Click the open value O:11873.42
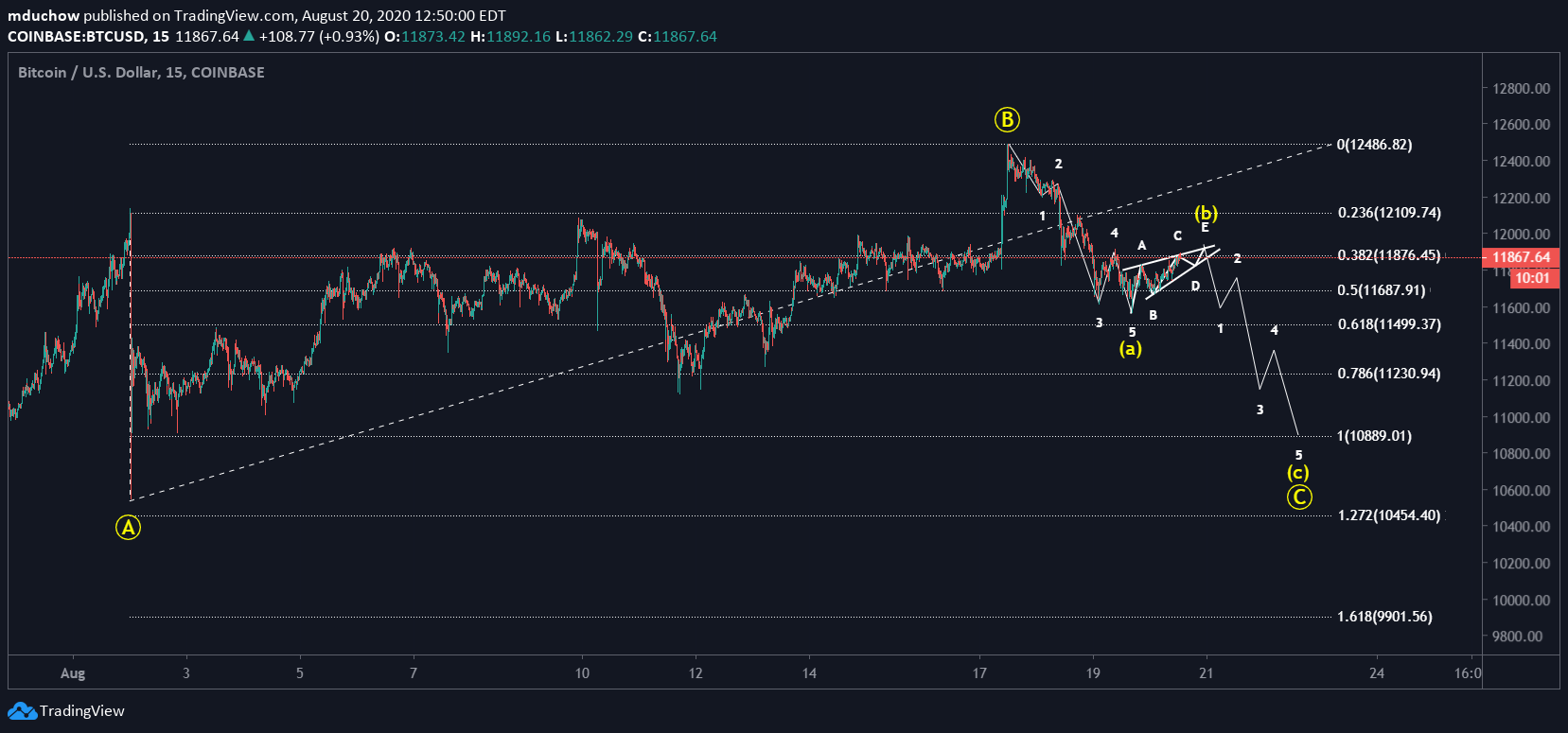The height and width of the screenshot is (733, 1568). tap(425, 36)
